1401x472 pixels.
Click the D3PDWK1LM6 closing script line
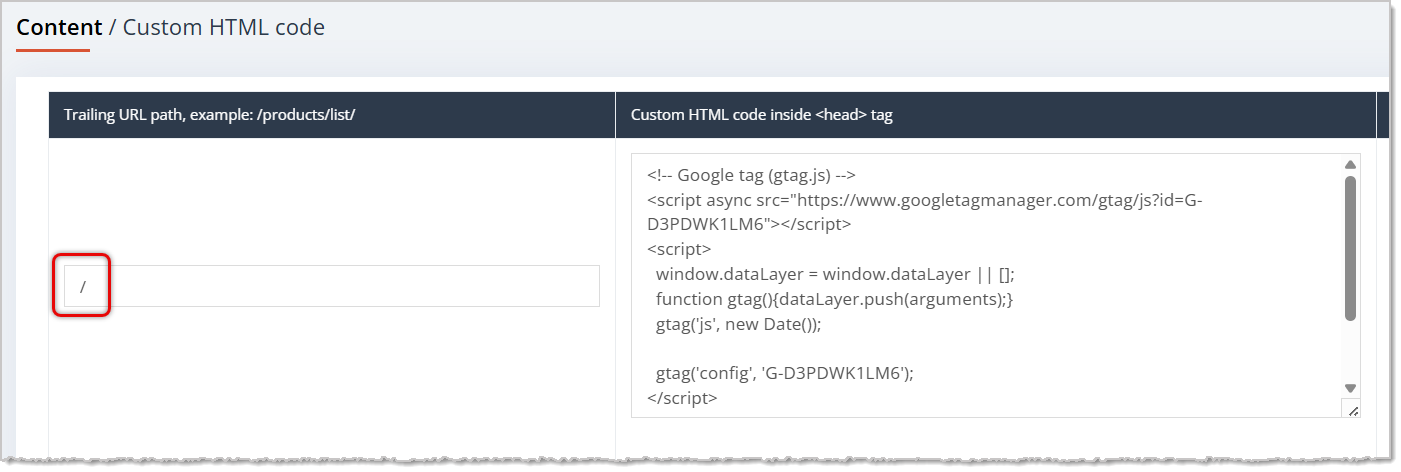point(749,224)
